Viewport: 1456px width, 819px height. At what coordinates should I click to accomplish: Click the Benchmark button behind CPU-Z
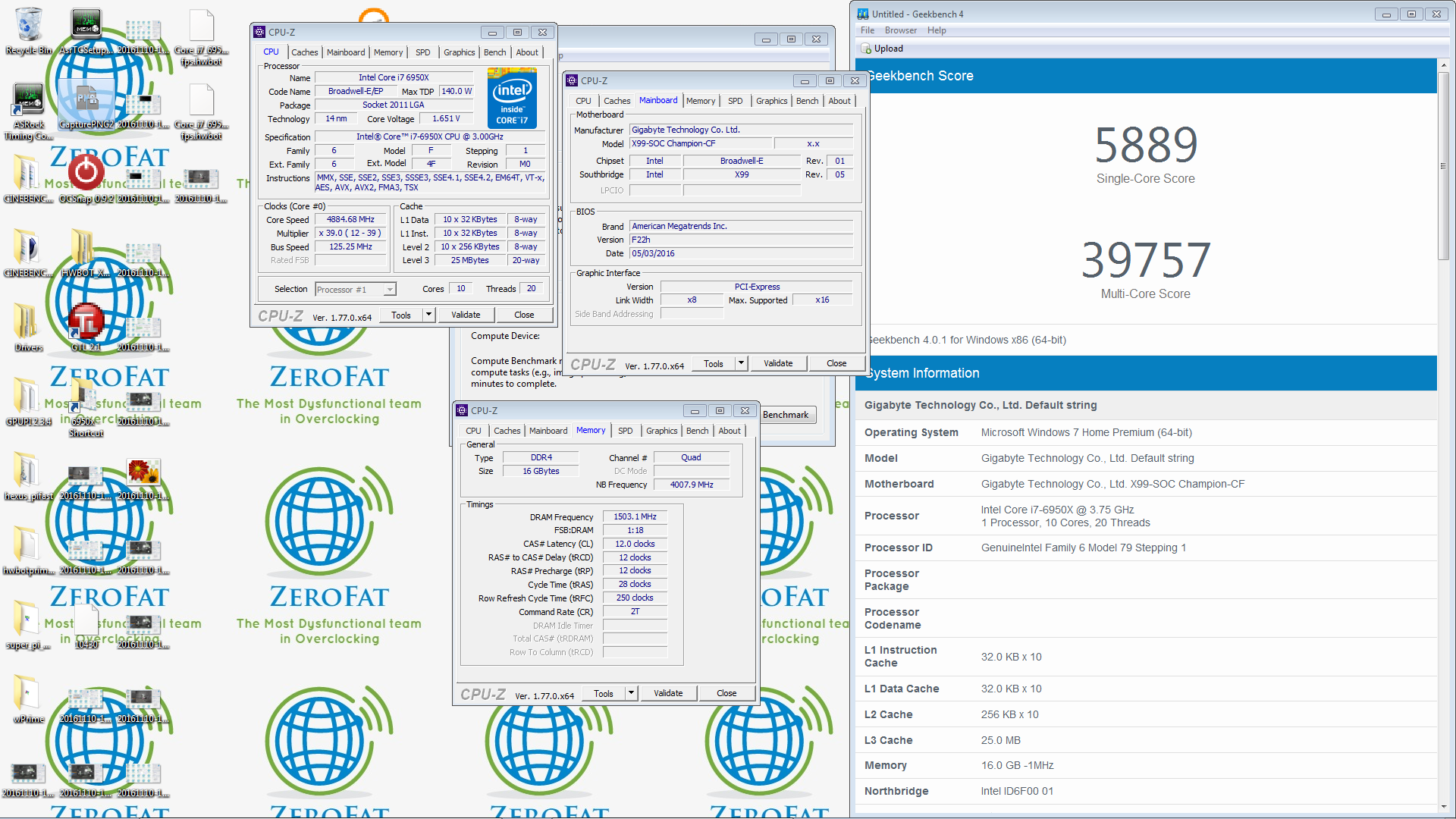click(x=787, y=415)
